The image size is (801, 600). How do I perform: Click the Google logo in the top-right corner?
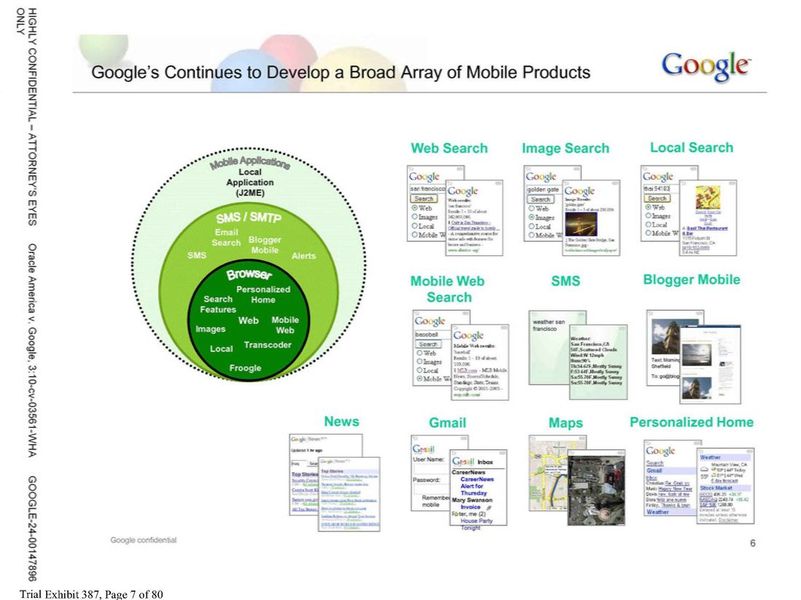(706, 66)
